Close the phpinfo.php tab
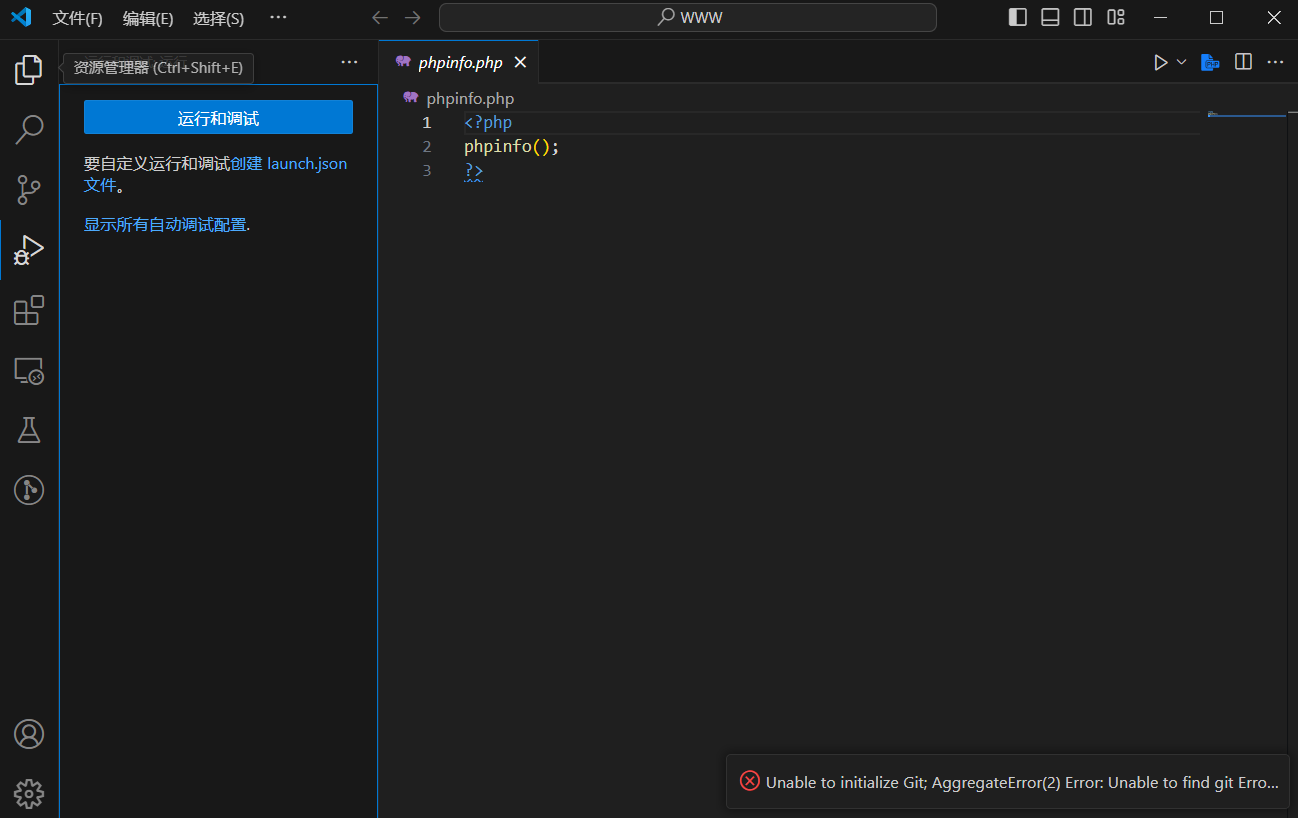Screen dimensions: 1298x818 click(x=520, y=62)
